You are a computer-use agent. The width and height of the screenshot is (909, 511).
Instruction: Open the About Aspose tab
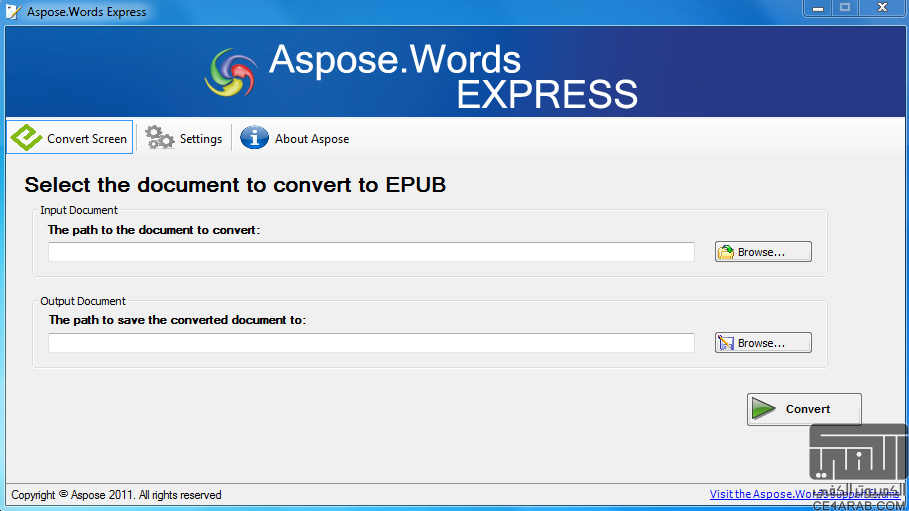(x=295, y=138)
